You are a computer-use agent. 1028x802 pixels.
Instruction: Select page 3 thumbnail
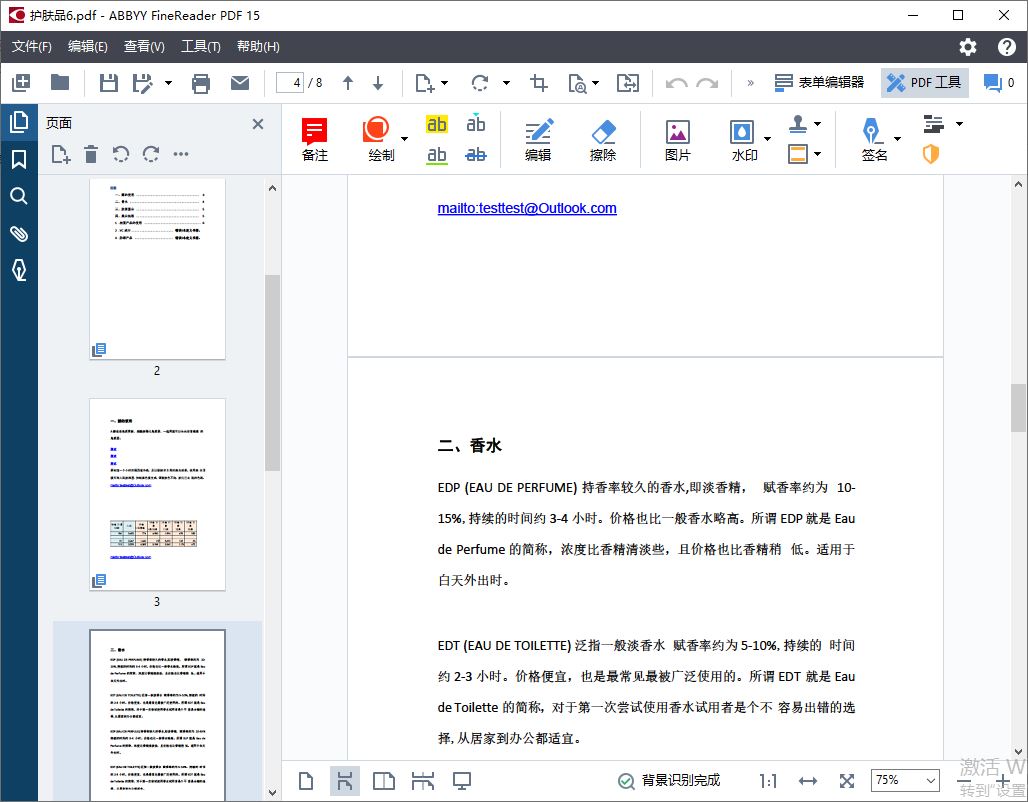click(x=157, y=494)
